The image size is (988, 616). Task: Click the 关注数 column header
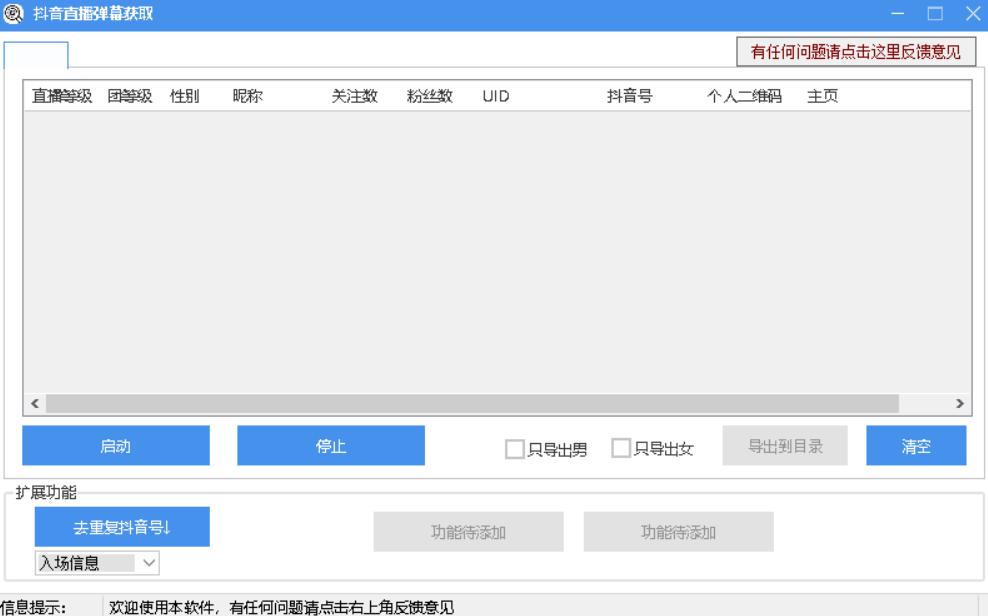(x=354, y=96)
